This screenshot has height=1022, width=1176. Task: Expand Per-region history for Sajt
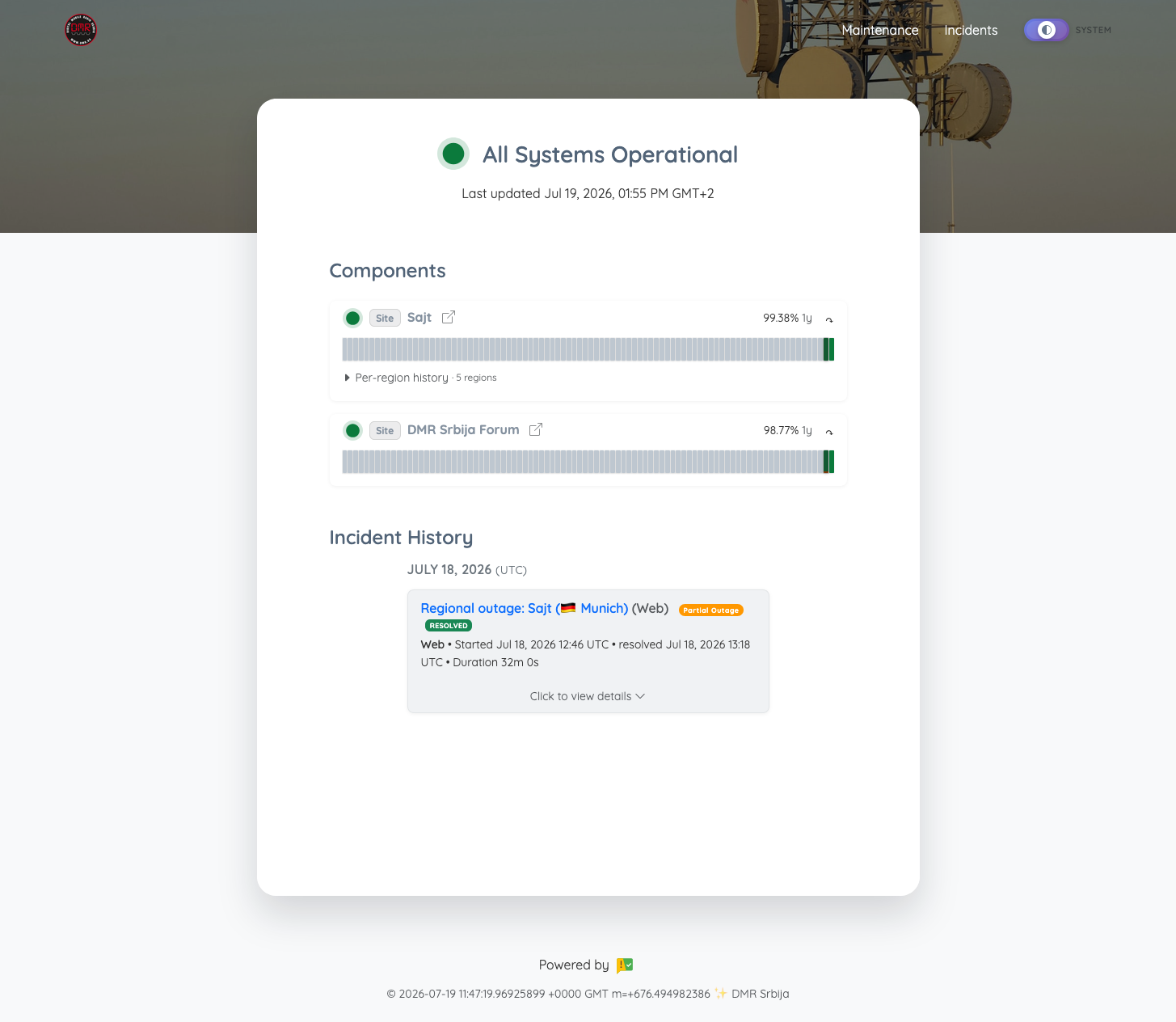point(420,378)
